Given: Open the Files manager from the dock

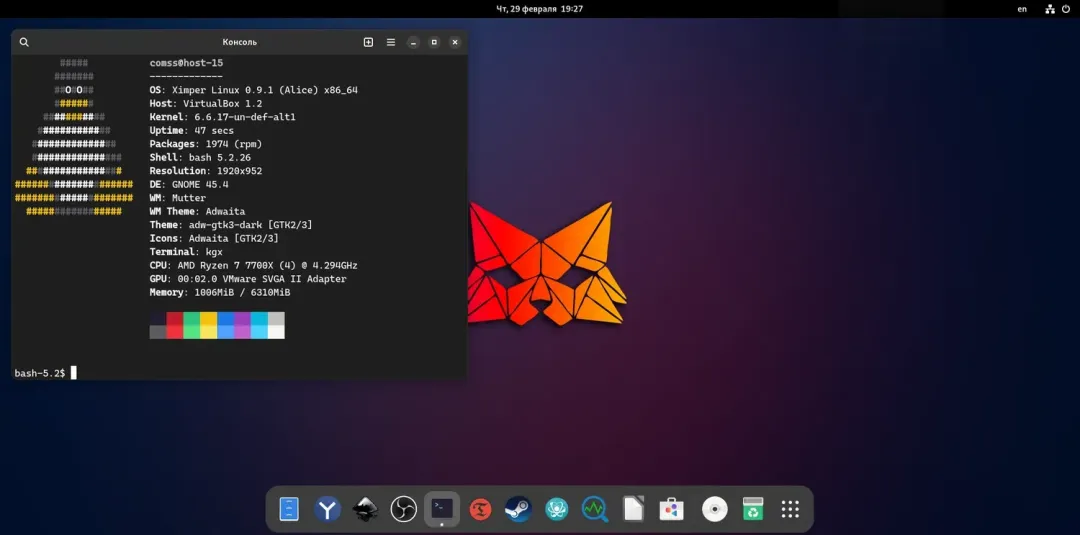Looking at the screenshot, I should coord(289,510).
